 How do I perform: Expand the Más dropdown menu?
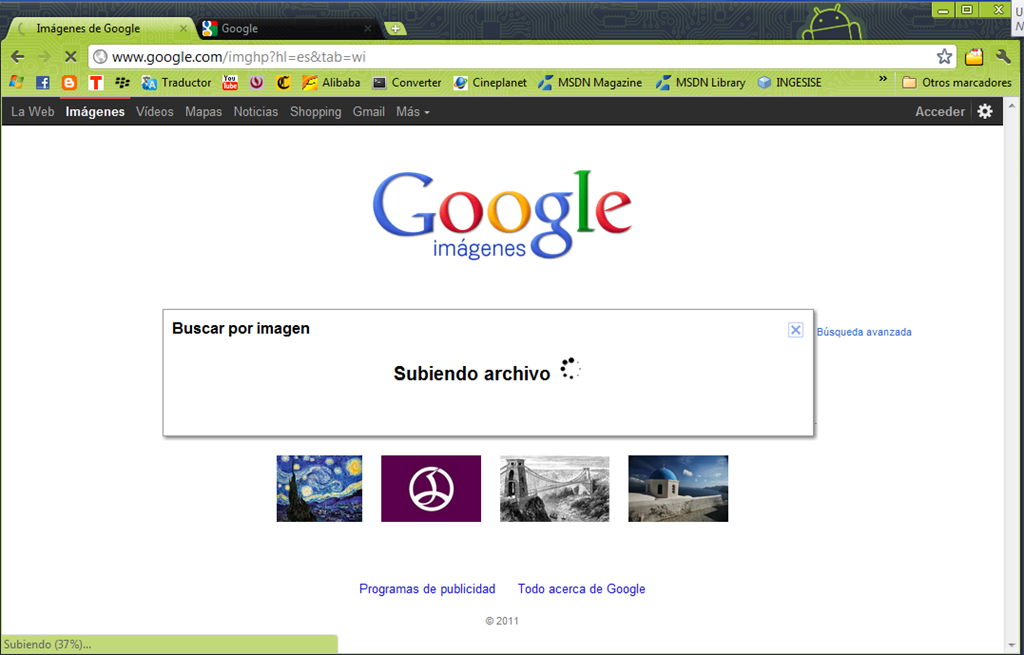pos(413,112)
